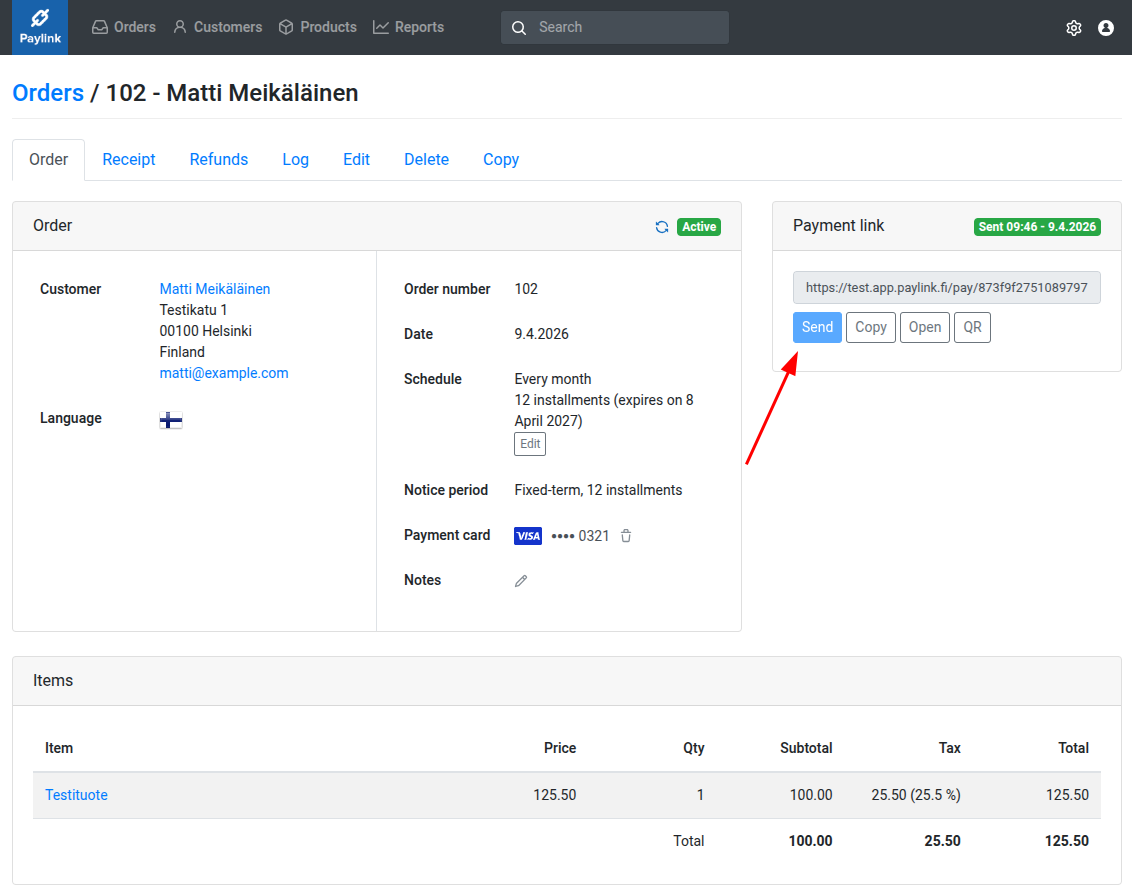This screenshot has height=895, width=1132.
Task: Go to Products in navigation bar
Action: pyautogui.click(x=317, y=27)
